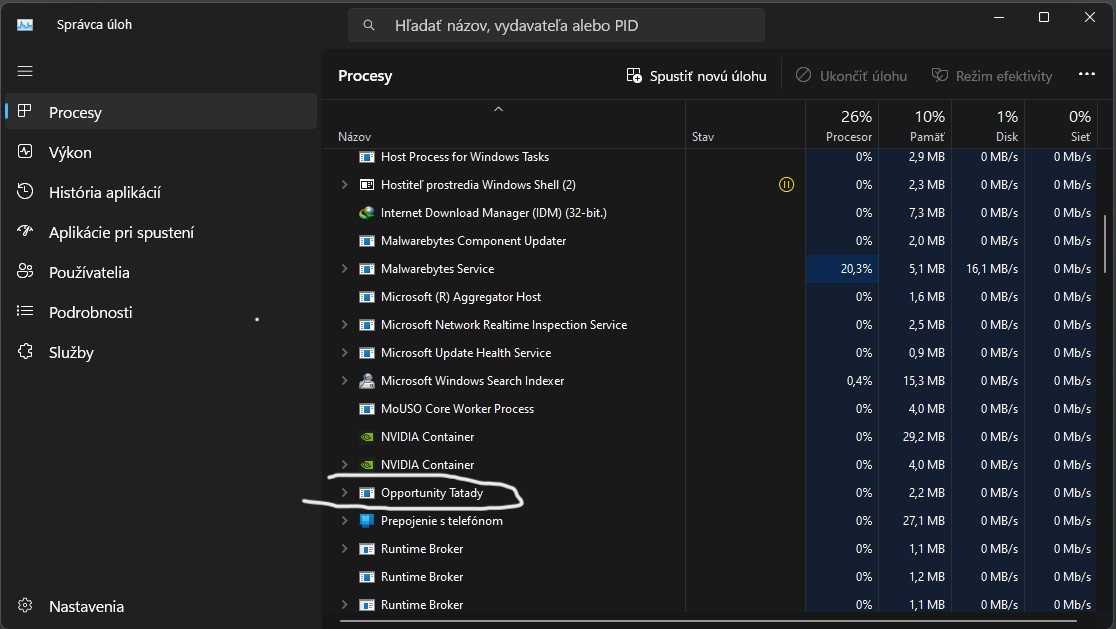Expand Microsoft Windows Search Indexer
This screenshot has height=629, width=1116.
[344, 381]
